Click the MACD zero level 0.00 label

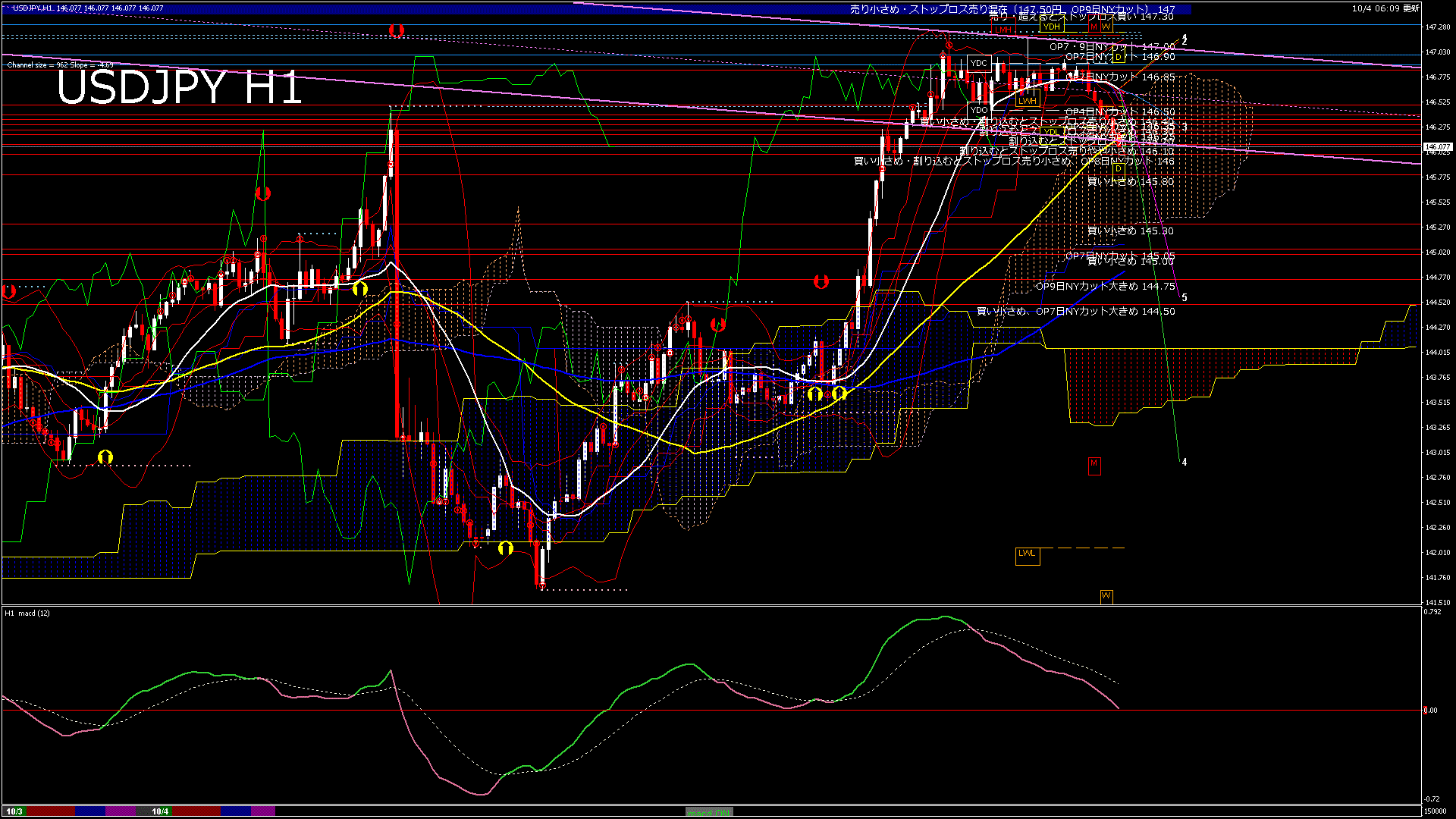1430,711
